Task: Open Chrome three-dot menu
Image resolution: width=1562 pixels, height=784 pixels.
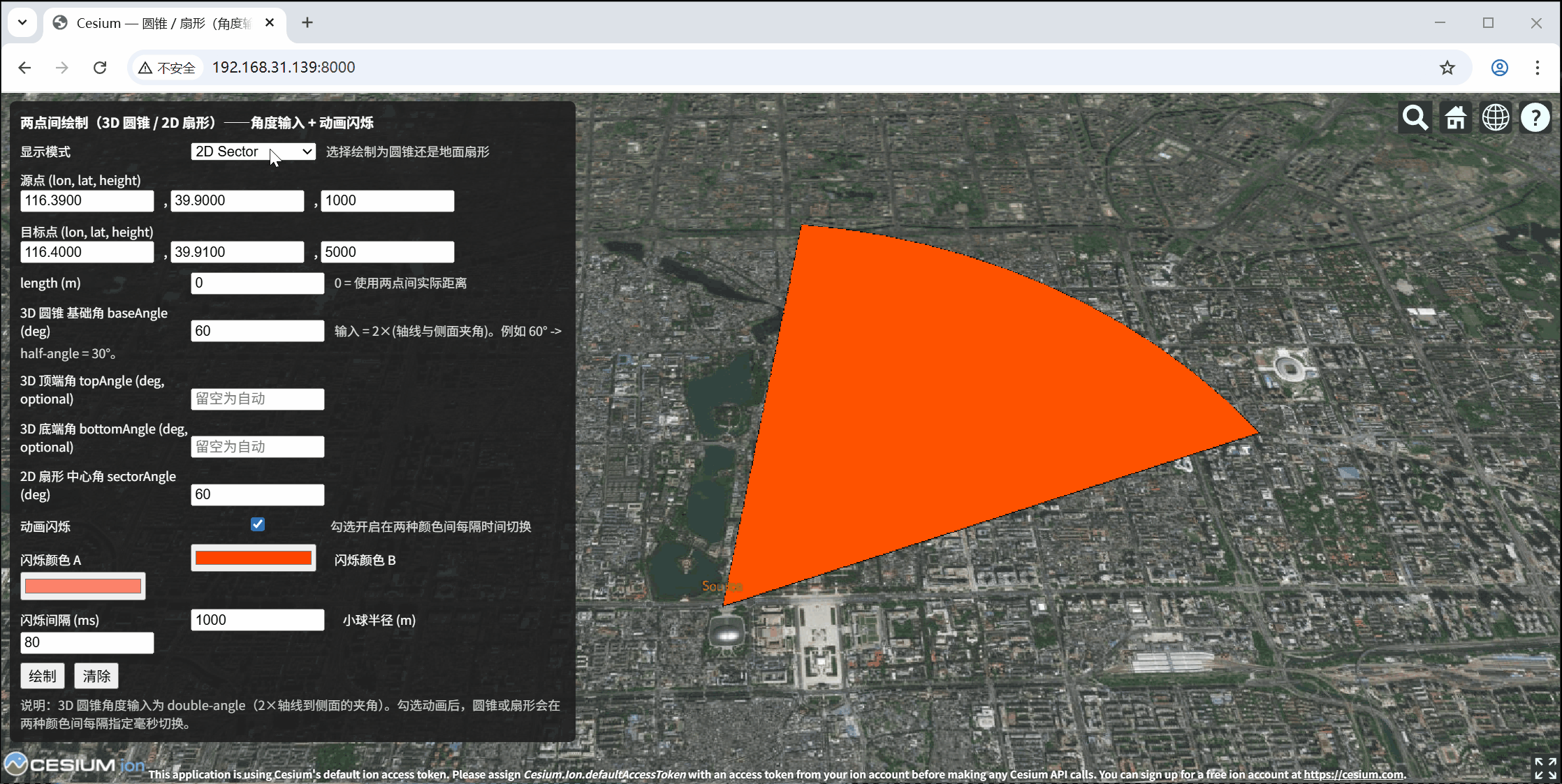Action: coord(1537,68)
